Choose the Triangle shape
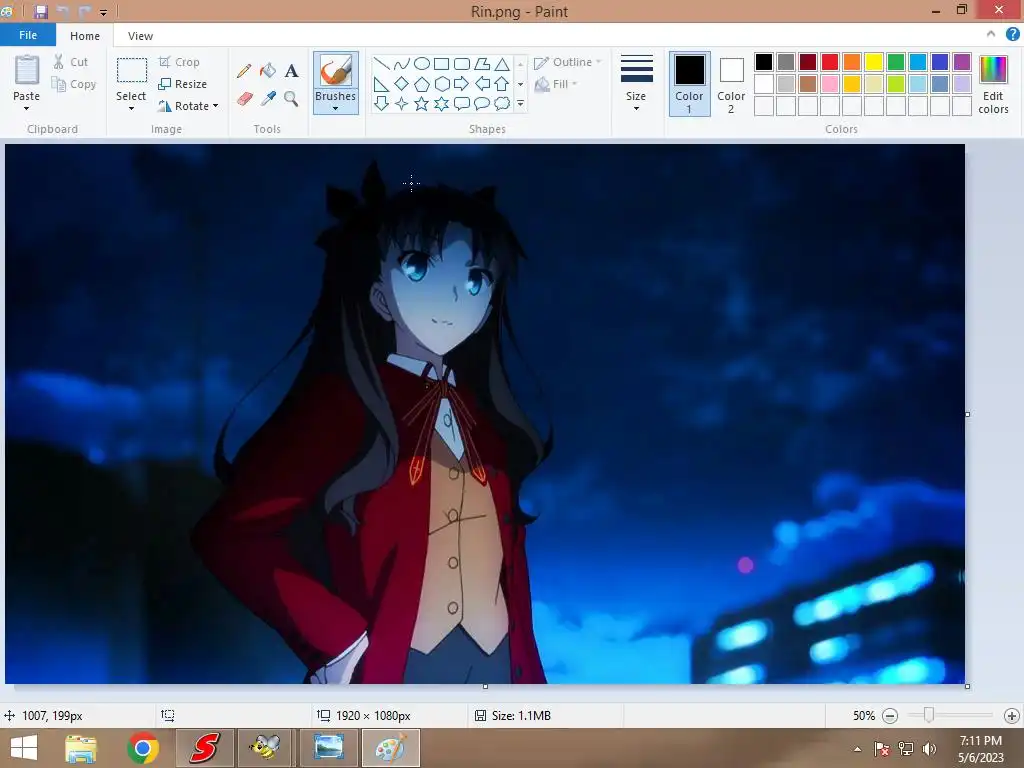The image size is (1024, 768). 502,63
